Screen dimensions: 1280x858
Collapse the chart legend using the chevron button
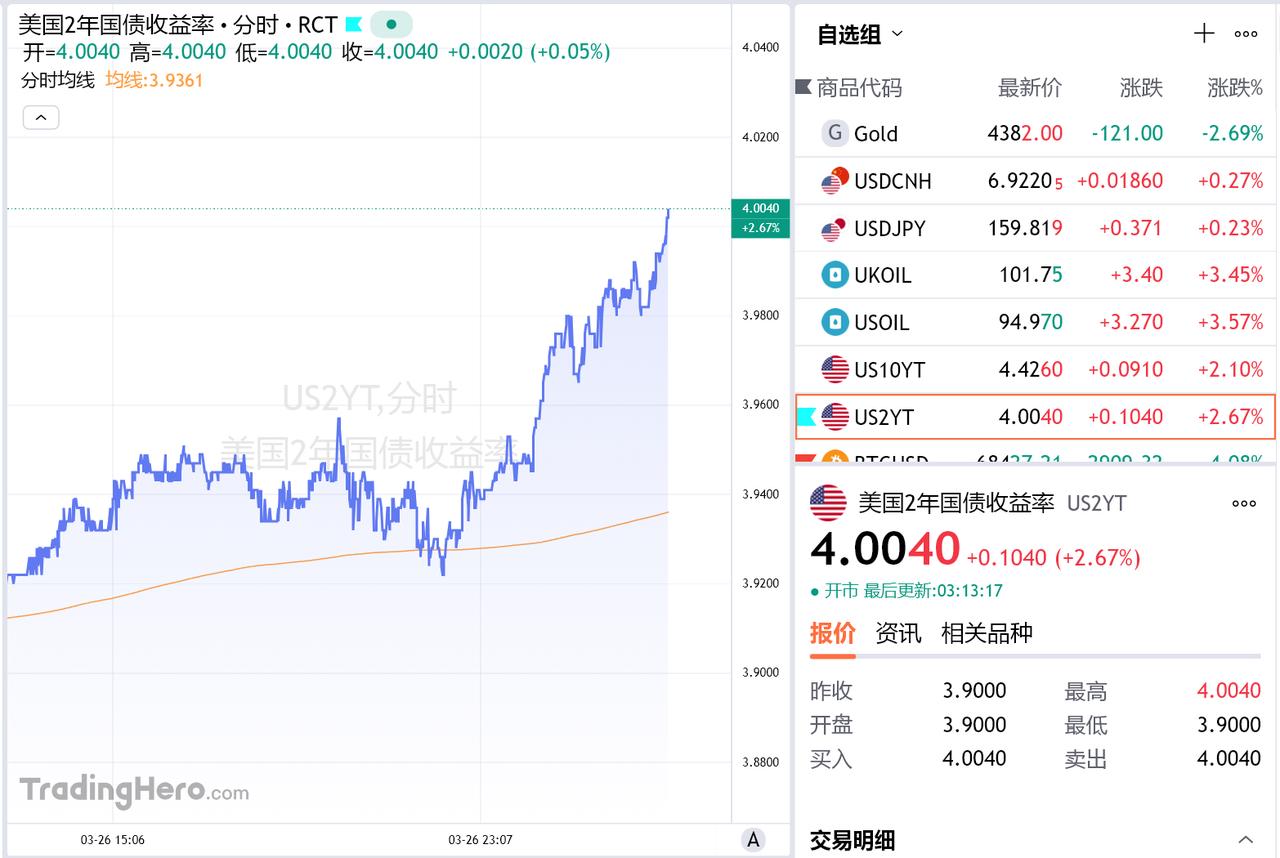coord(41,117)
